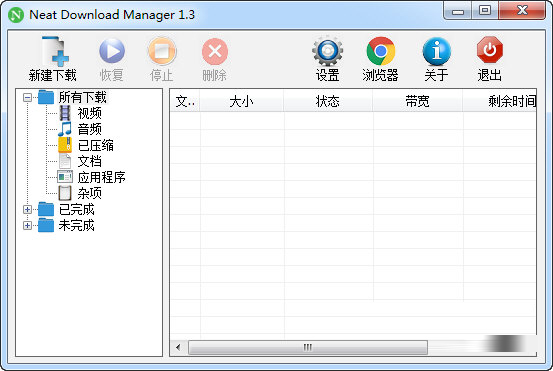The height and width of the screenshot is (371, 553).
Task: Click the Neat Download Manager logo icon
Action: click(16, 15)
